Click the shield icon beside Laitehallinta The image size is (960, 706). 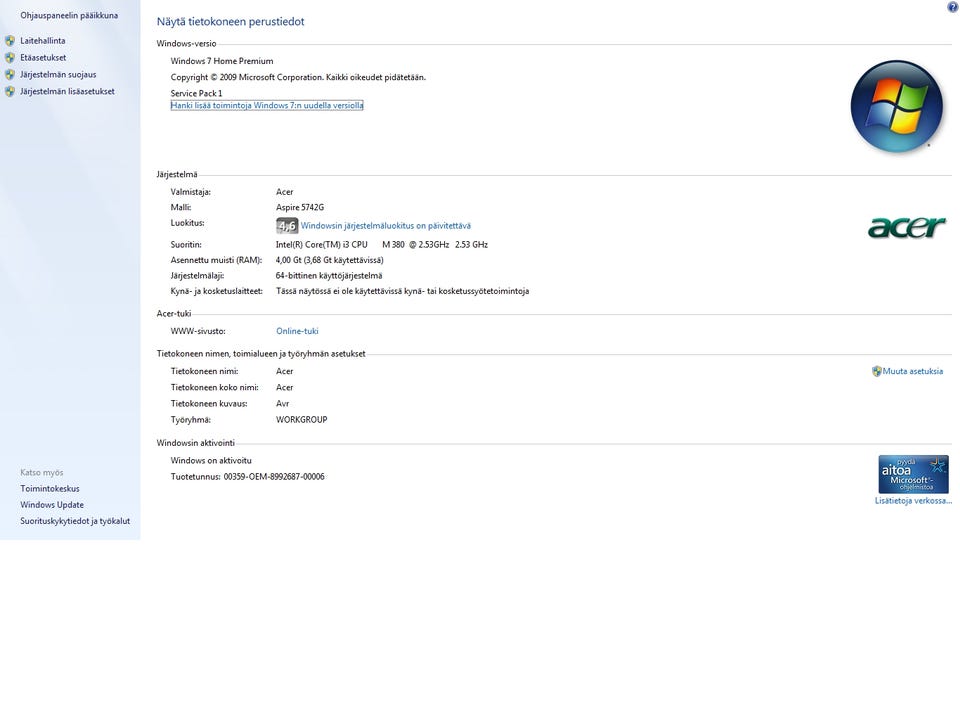(x=10, y=41)
